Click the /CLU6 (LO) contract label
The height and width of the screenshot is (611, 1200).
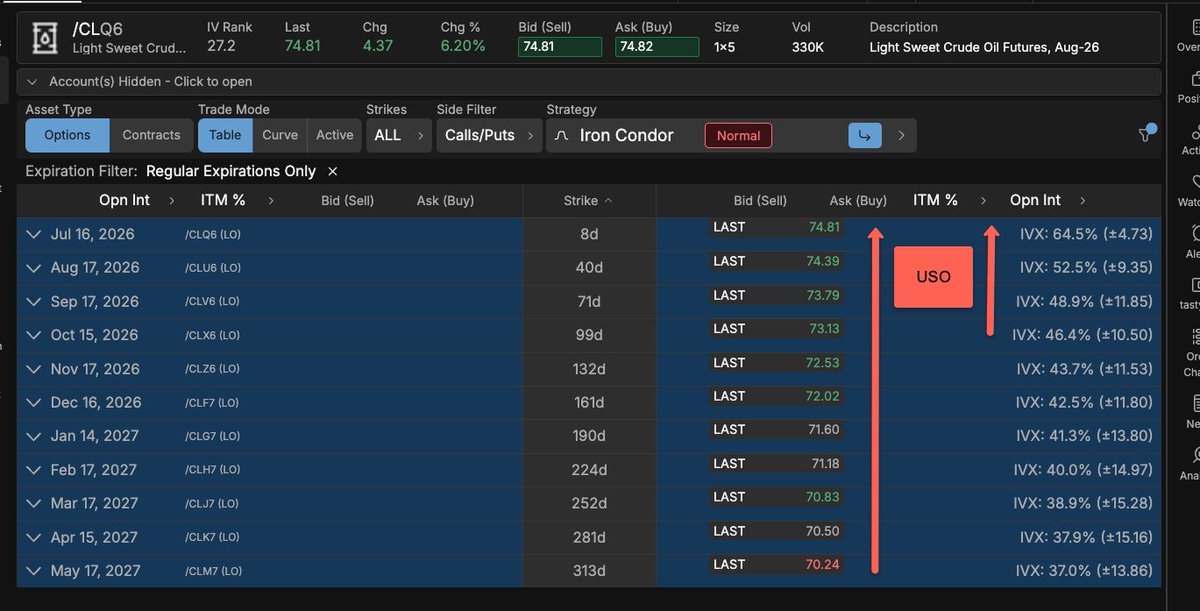coord(212,268)
